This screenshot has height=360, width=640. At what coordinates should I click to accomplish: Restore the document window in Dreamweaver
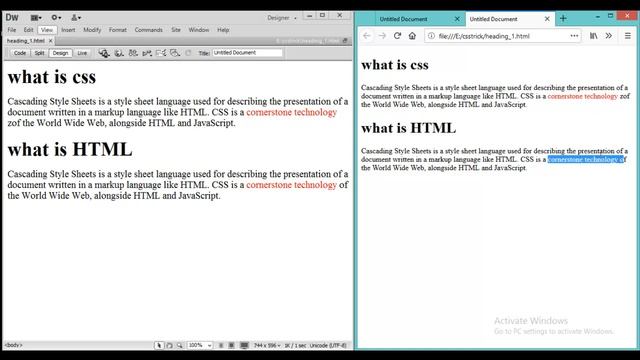(345, 41)
